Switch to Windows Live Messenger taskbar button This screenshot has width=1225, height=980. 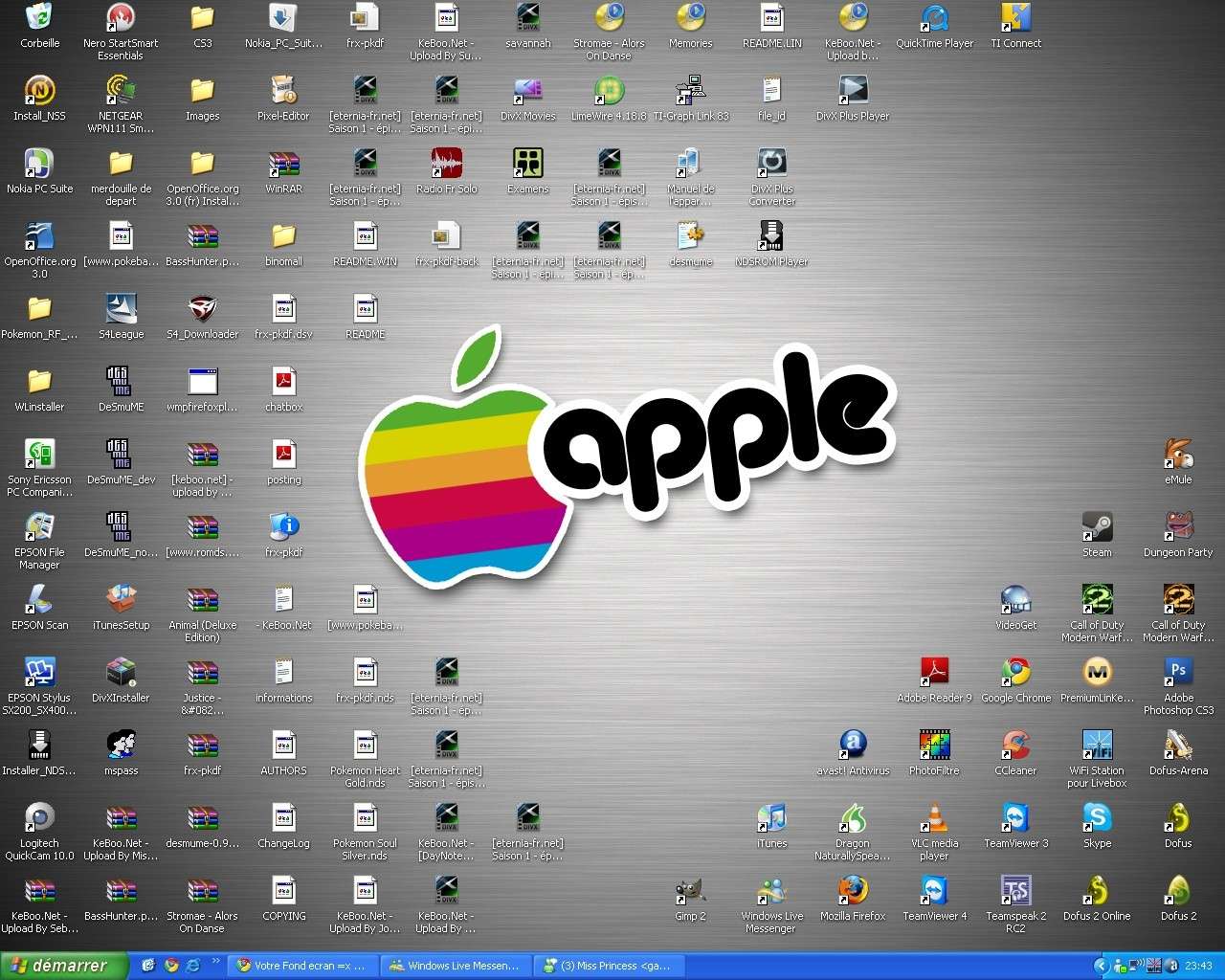tap(455, 966)
